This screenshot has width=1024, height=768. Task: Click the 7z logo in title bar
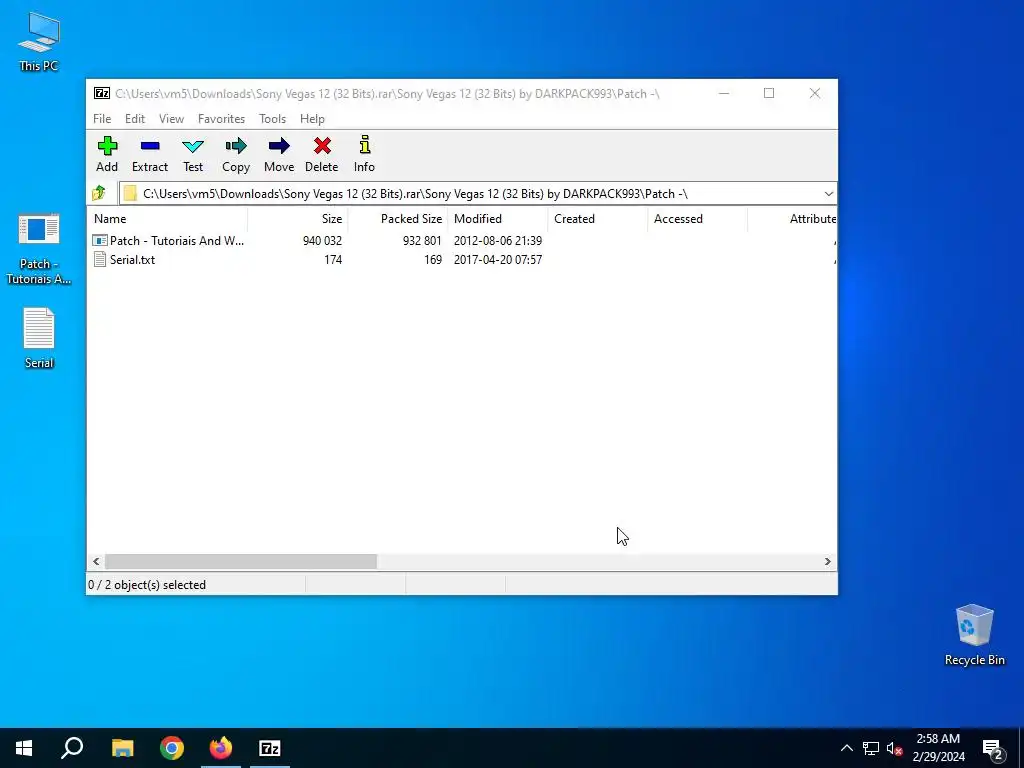coord(102,93)
